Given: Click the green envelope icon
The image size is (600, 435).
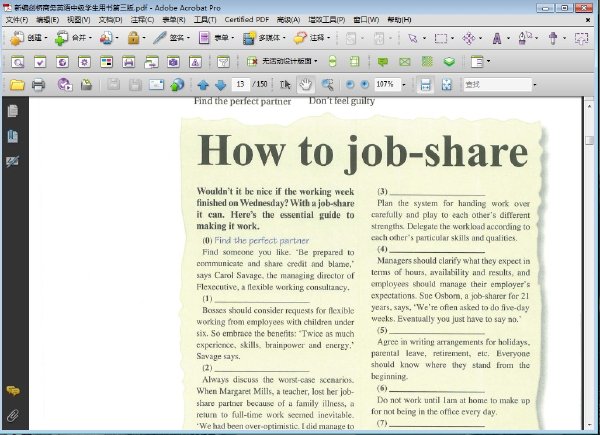Looking at the screenshot, I should click(x=405, y=62).
